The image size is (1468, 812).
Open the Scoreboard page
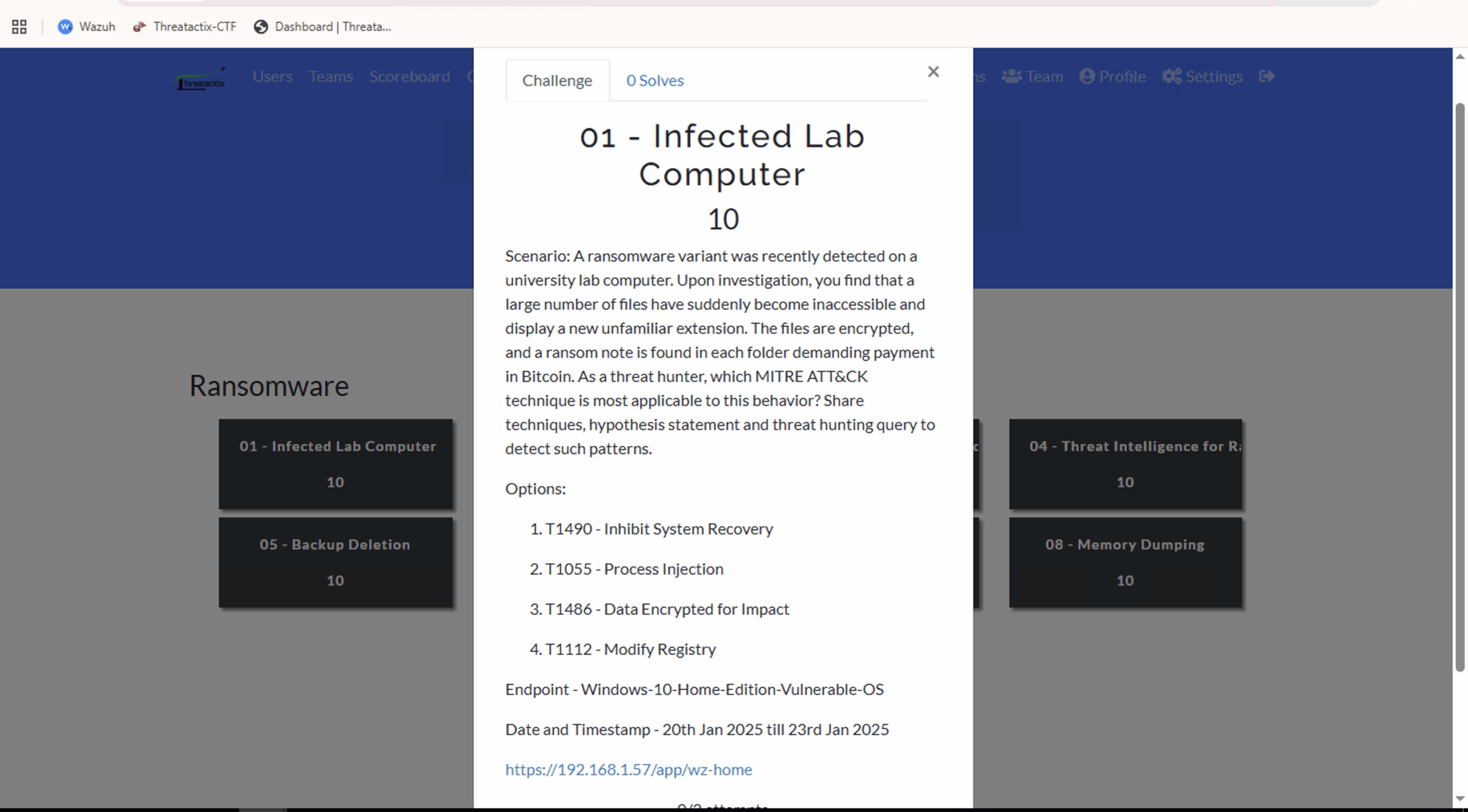tap(409, 76)
